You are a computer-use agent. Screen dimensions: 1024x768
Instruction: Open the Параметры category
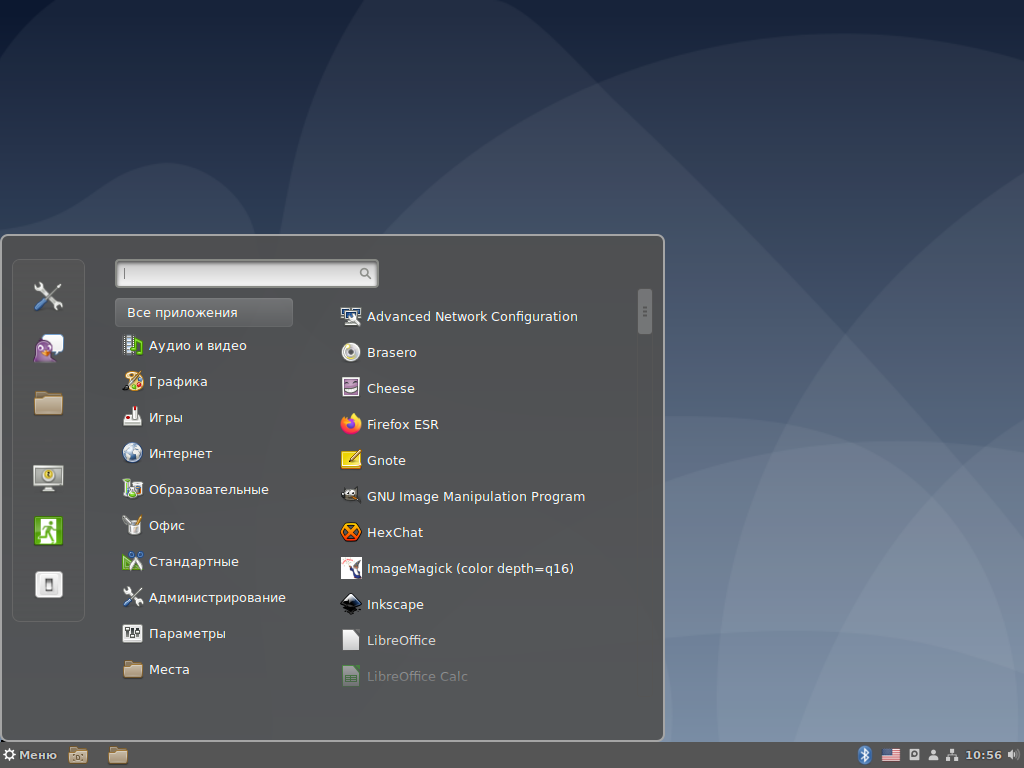click(x=174, y=633)
